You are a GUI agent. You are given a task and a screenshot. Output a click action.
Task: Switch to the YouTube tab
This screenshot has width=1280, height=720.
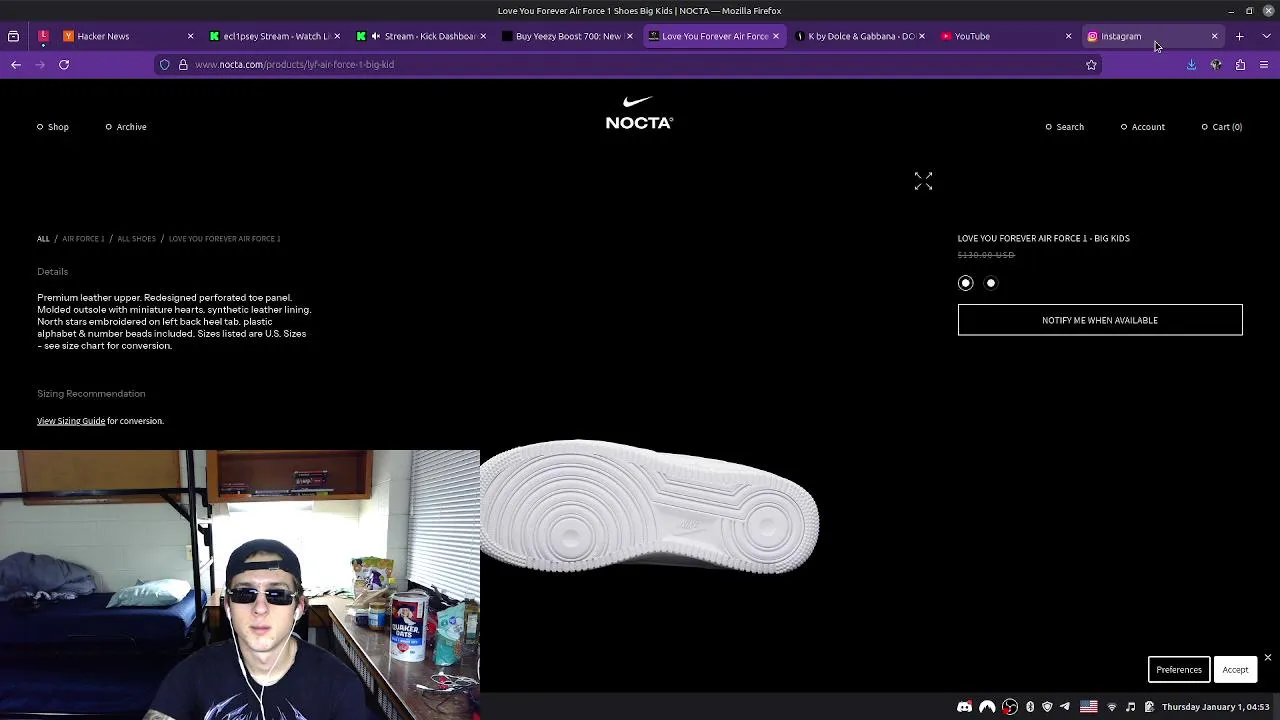[1005, 36]
